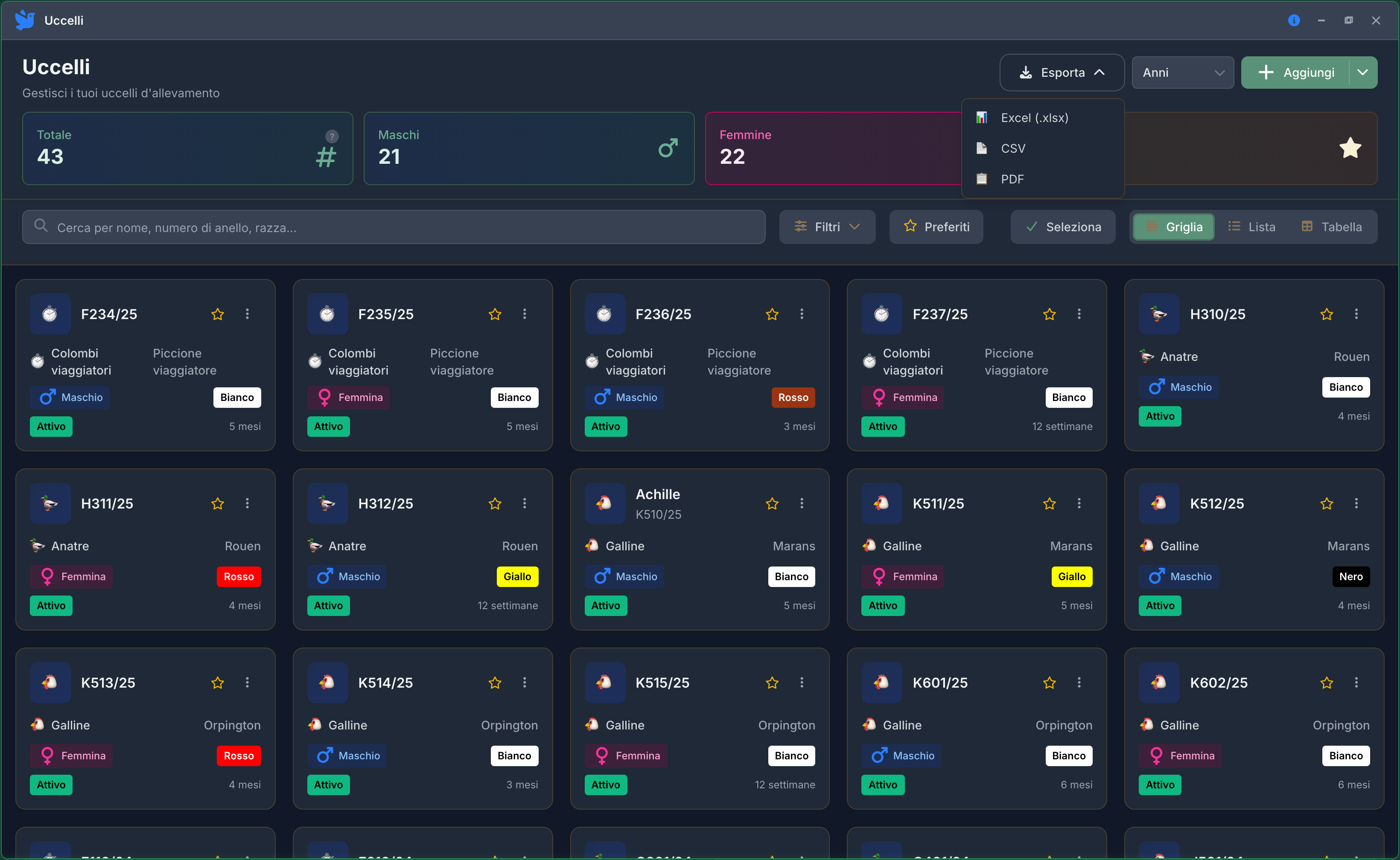Open the K515/25 bird card title

tap(662, 683)
